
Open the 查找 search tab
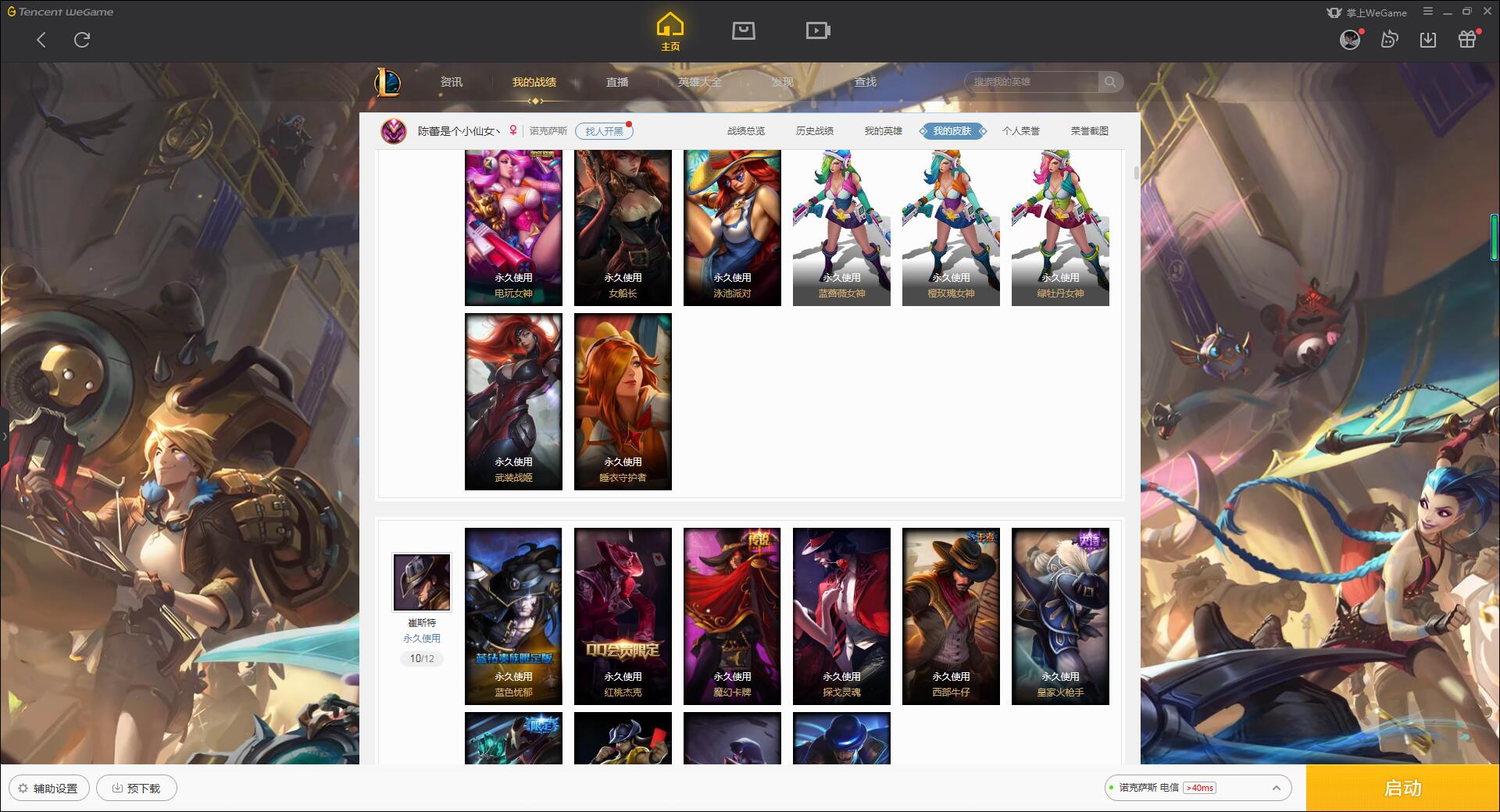pyautogui.click(x=866, y=82)
